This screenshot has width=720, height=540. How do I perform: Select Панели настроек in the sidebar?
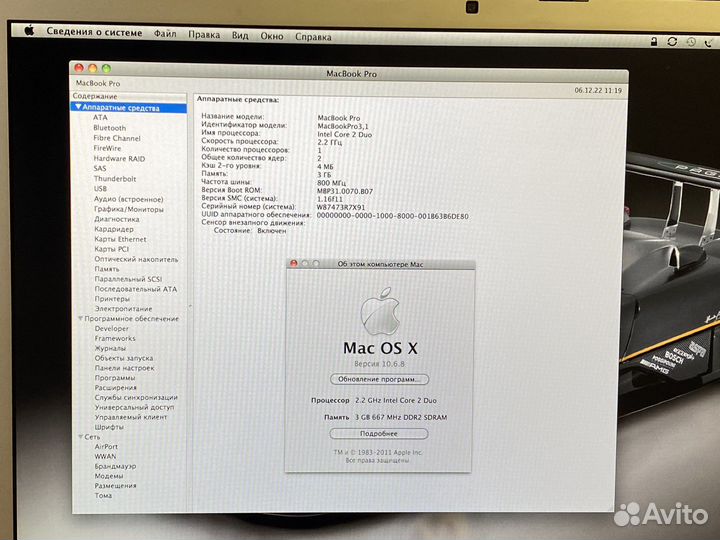point(124,368)
